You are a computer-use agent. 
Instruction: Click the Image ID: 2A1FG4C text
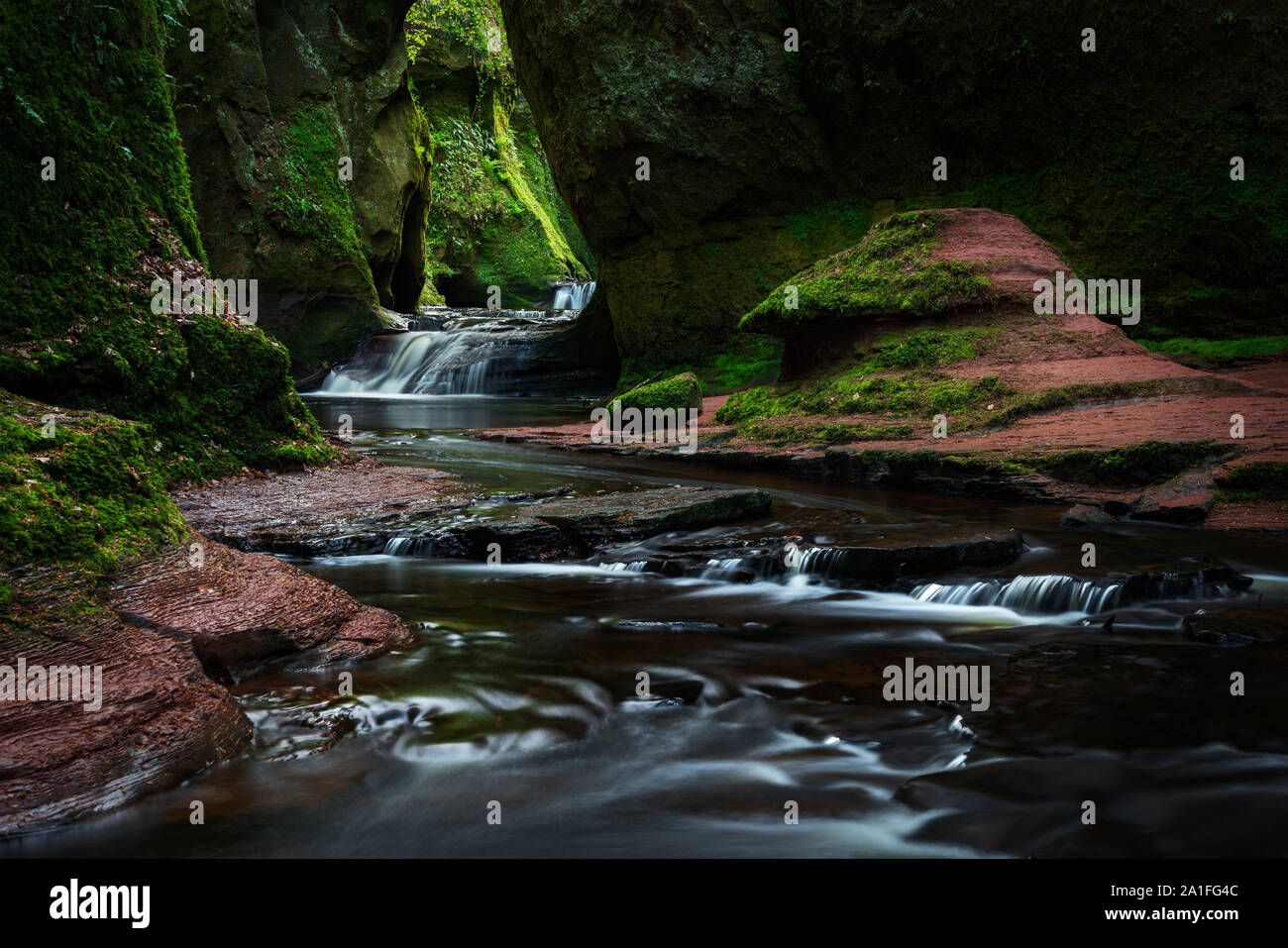(1175, 891)
